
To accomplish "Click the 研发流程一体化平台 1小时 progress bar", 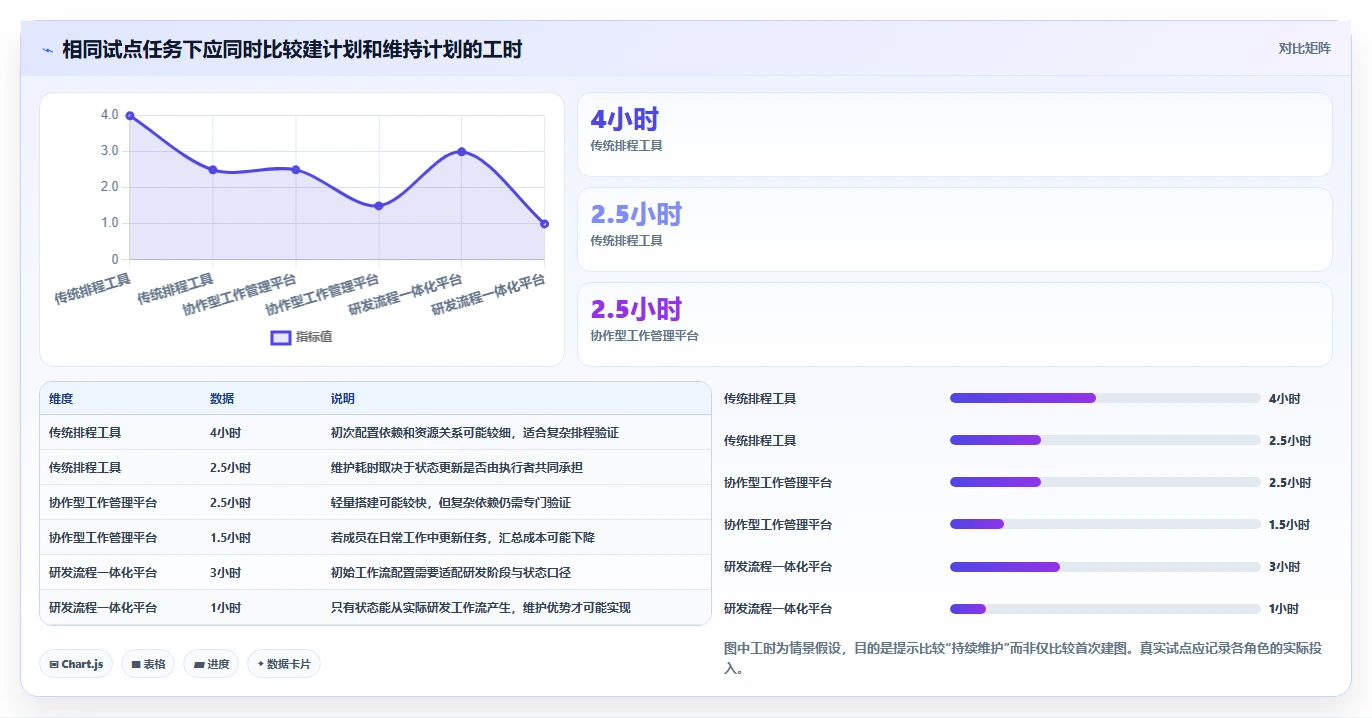I will tap(1105, 608).
